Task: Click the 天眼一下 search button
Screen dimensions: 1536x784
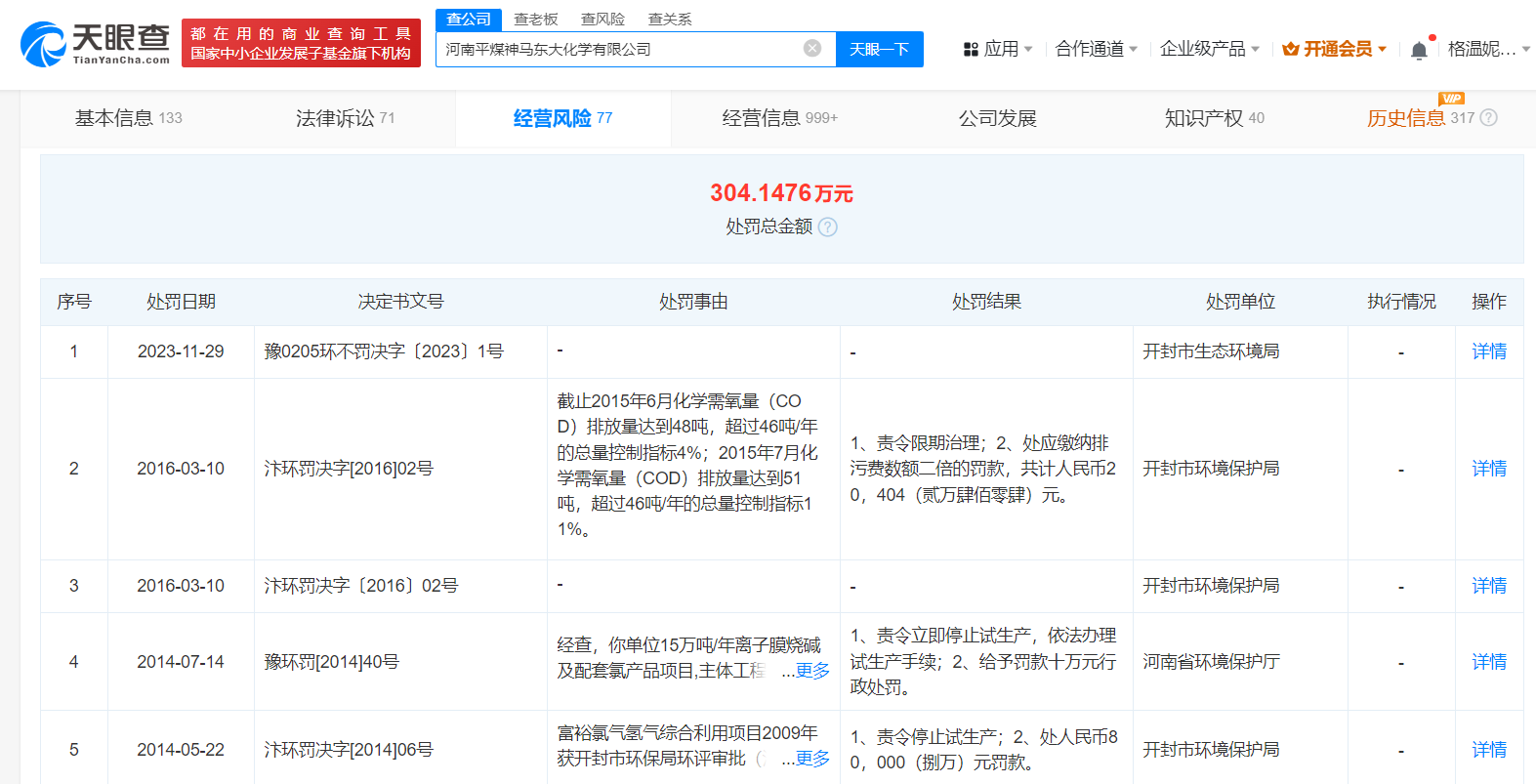Action: (880, 49)
